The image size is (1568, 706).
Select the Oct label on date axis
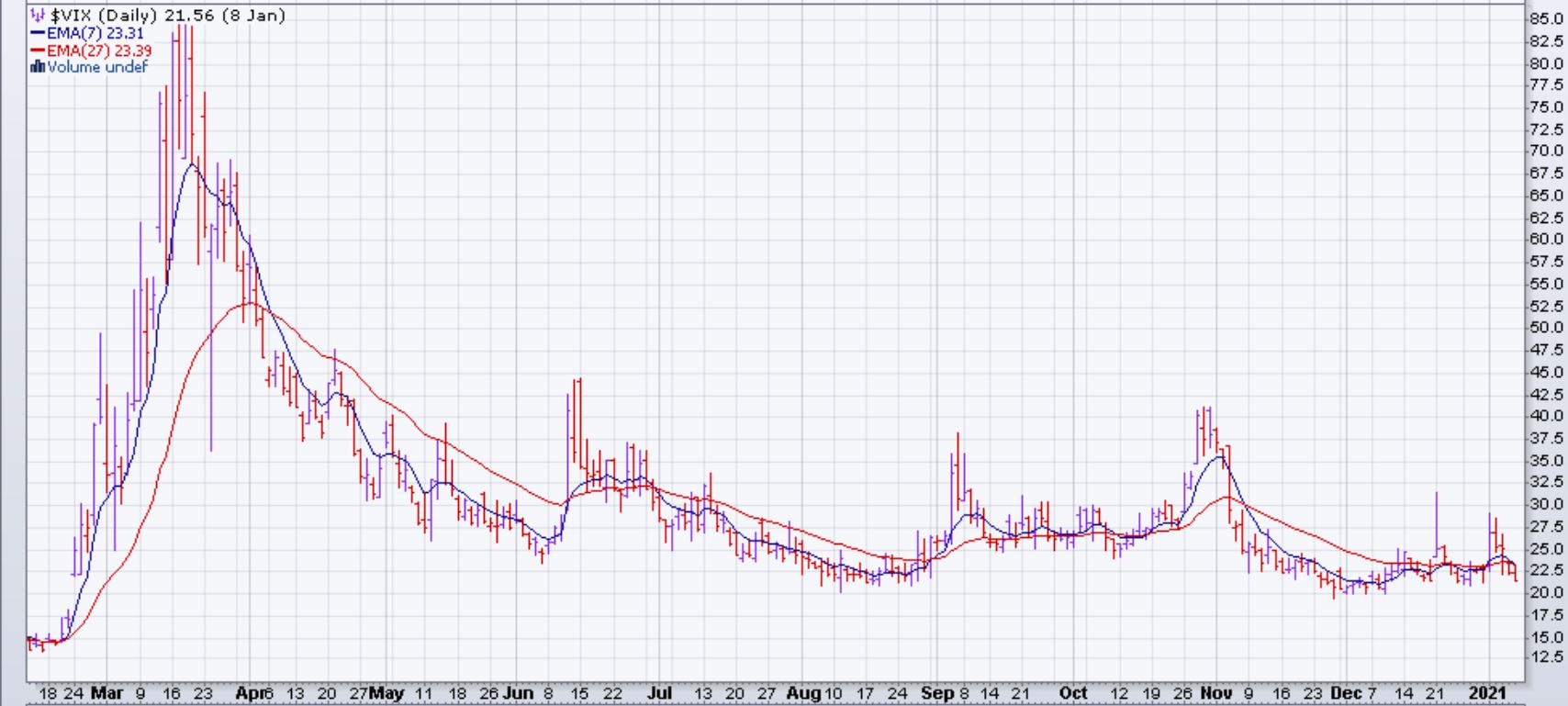(1072, 694)
